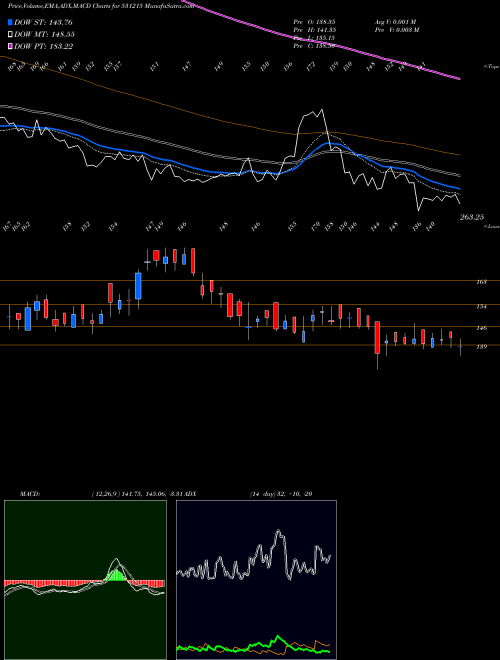Viewport: 500px width, 660px height.
Task: Click the green ADX line peak
Action: click(x=277, y=636)
